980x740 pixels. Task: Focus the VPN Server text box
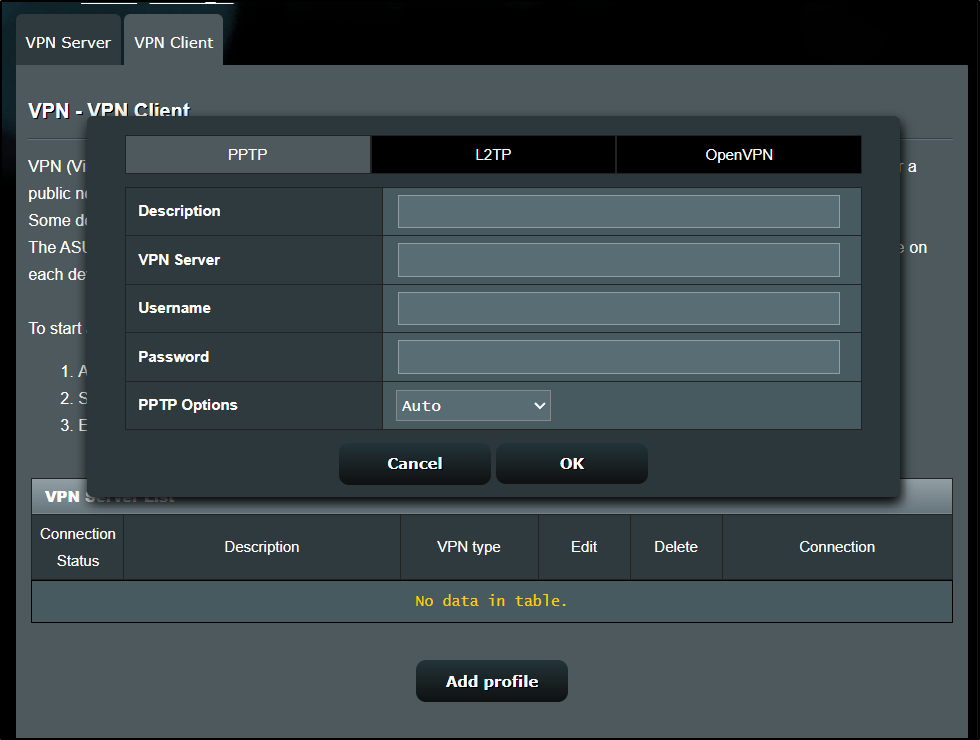point(618,260)
